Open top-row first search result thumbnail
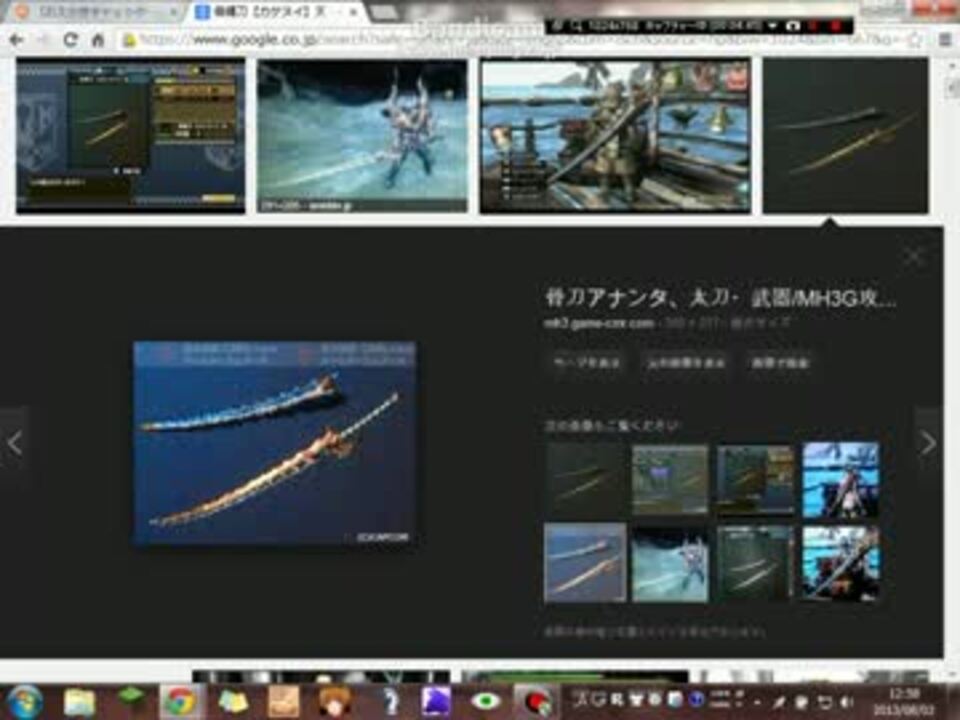Screen dimensions: 960x720 130,136
